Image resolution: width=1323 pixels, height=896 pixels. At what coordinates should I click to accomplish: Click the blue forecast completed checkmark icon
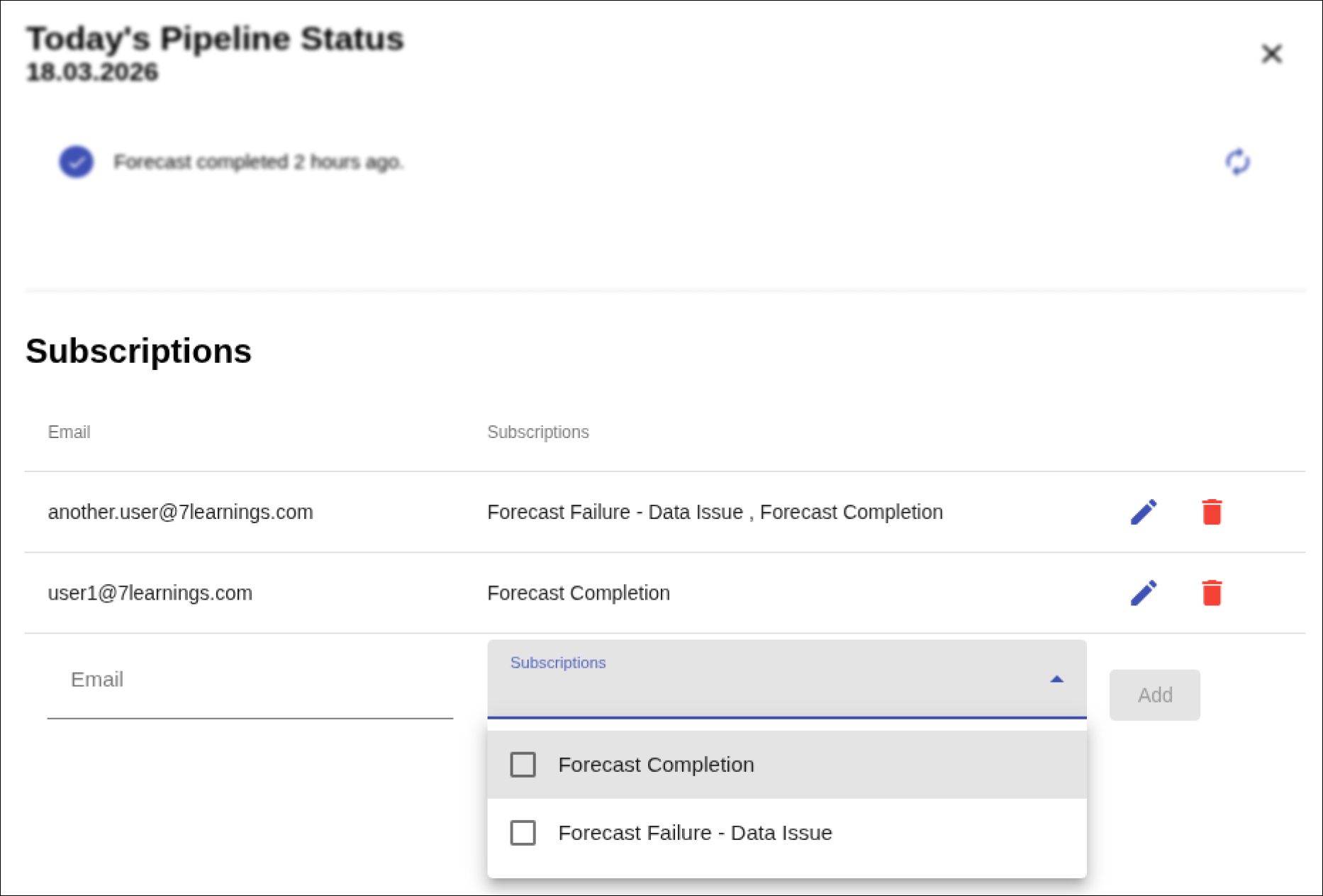pyautogui.click(x=77, y=162)
